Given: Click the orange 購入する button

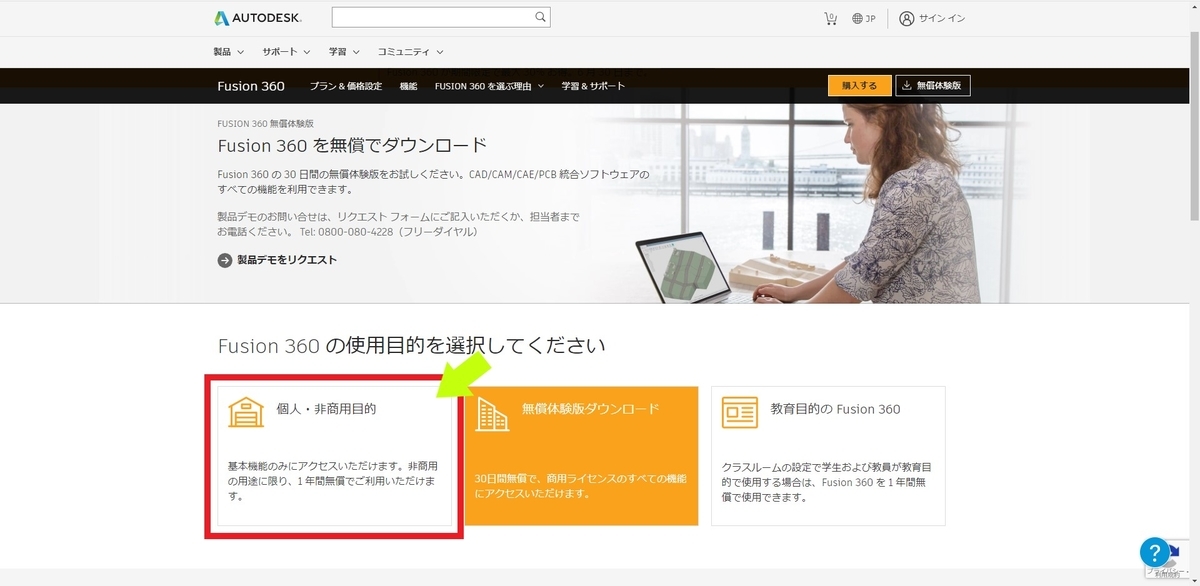Looking at the screenshot, I should (x=858, y=85).
